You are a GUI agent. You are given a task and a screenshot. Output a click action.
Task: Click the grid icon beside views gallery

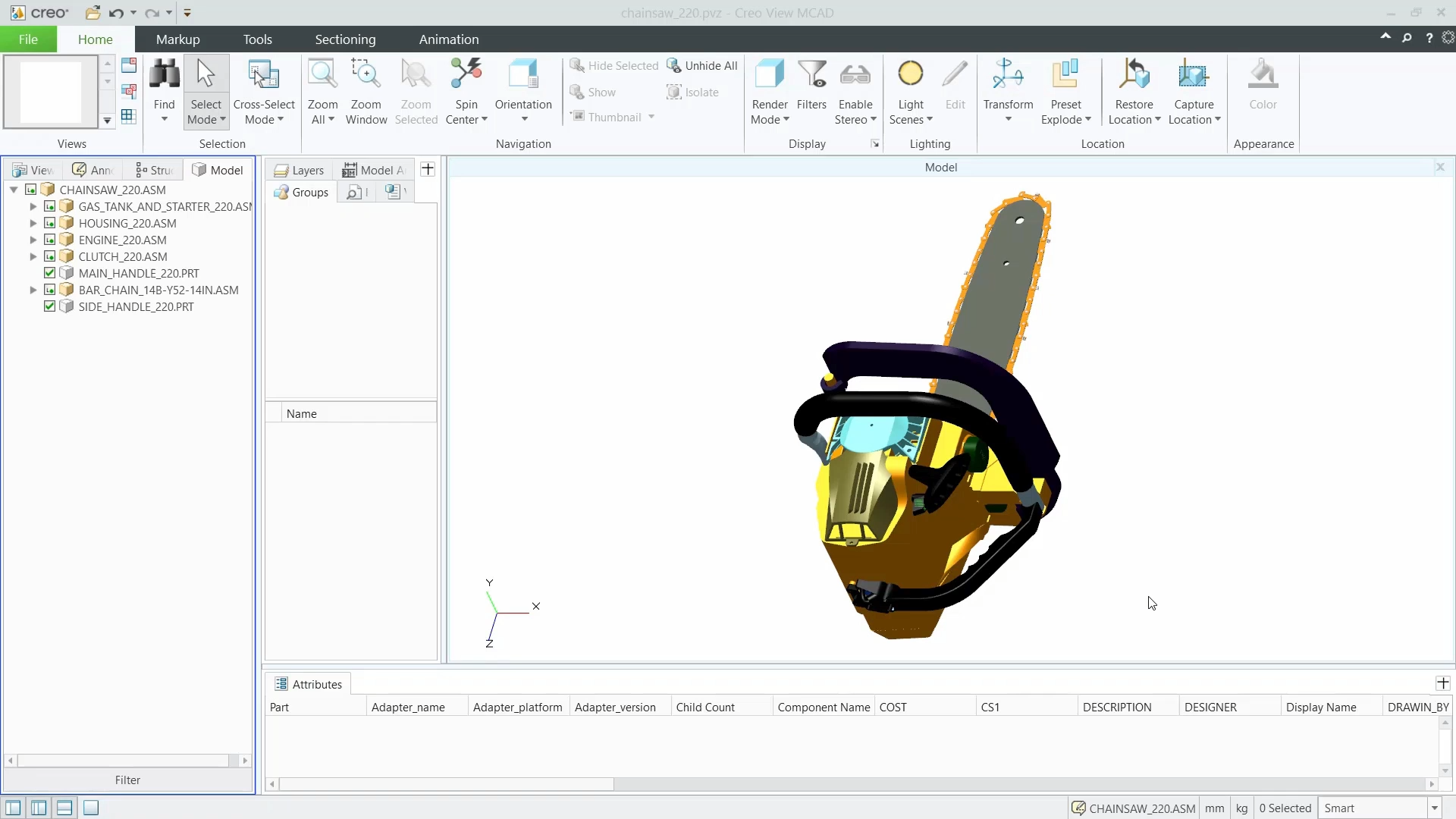[x=129, y=116]
